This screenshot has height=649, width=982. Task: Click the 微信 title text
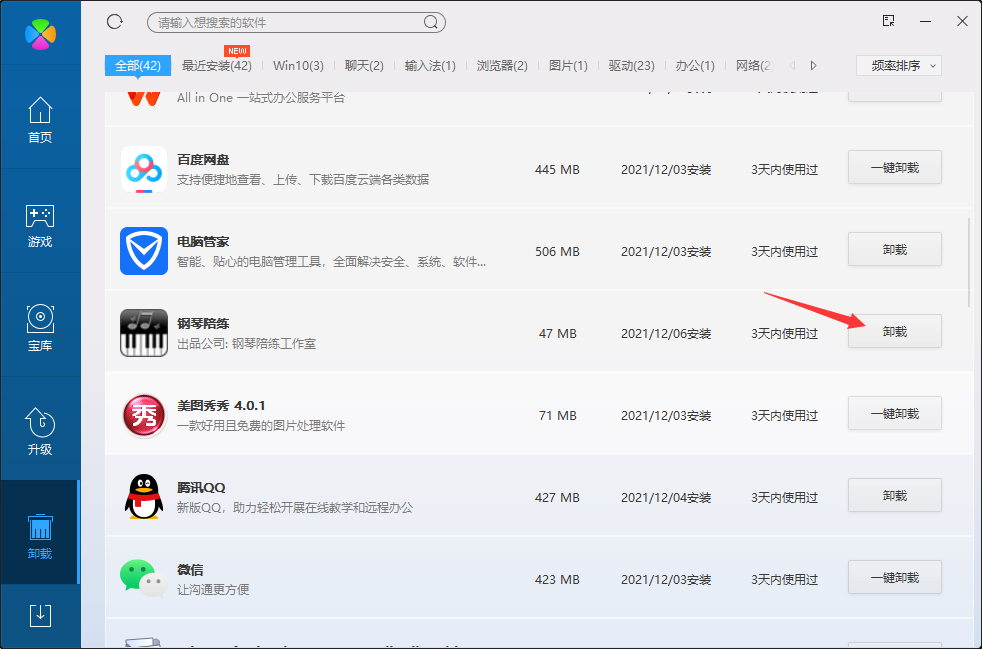[190, 569]
